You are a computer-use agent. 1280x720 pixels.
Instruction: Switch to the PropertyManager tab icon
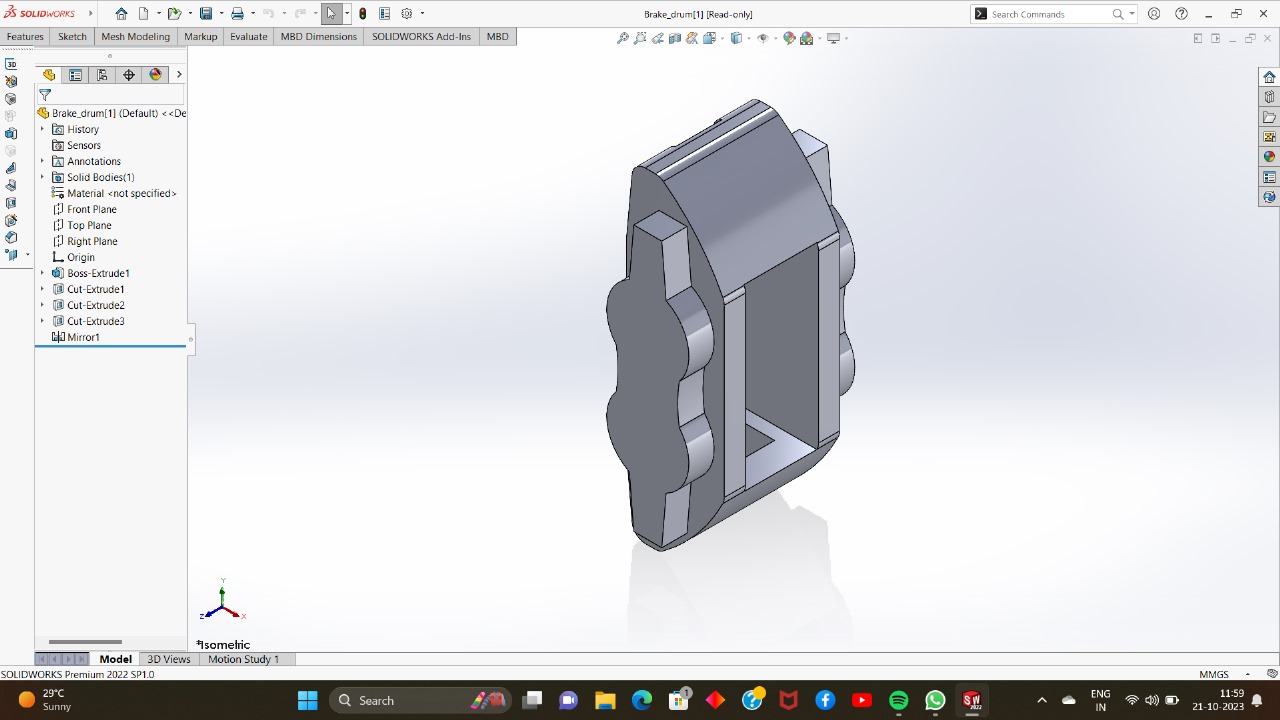click(75, 75)
